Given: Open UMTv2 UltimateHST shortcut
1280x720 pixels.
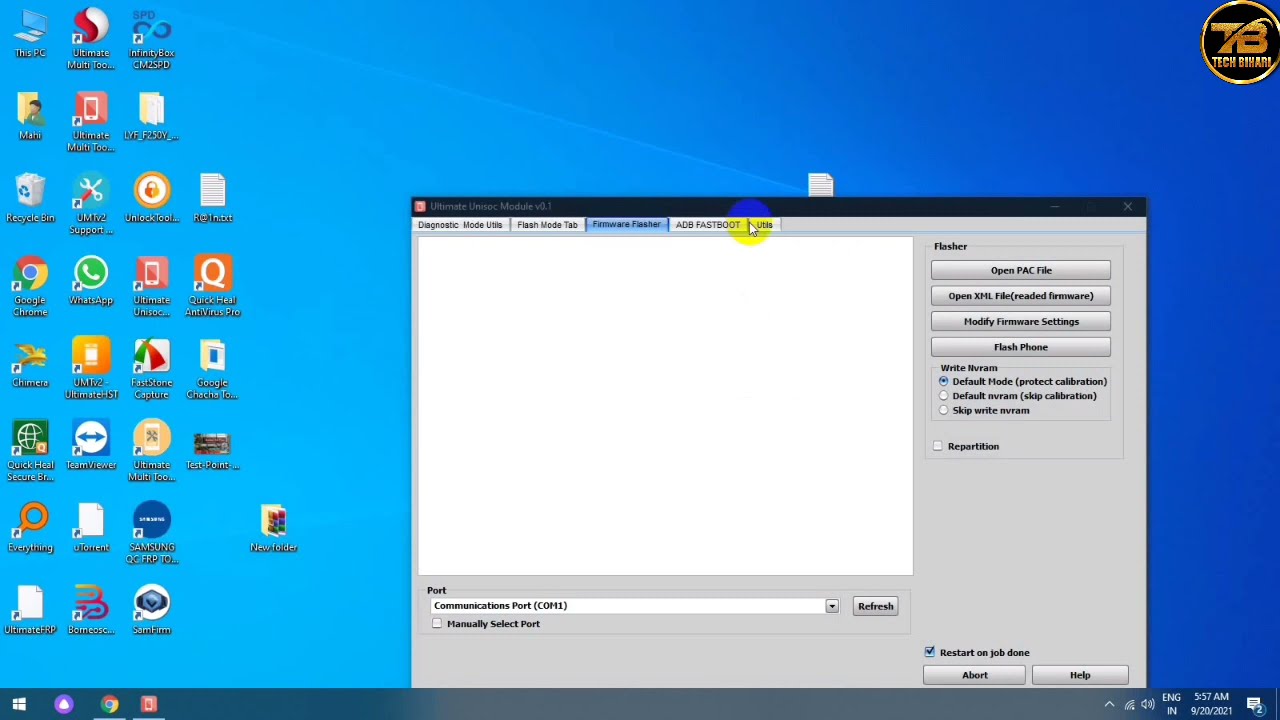Looking at the screenshot, I should coord(91,370).
